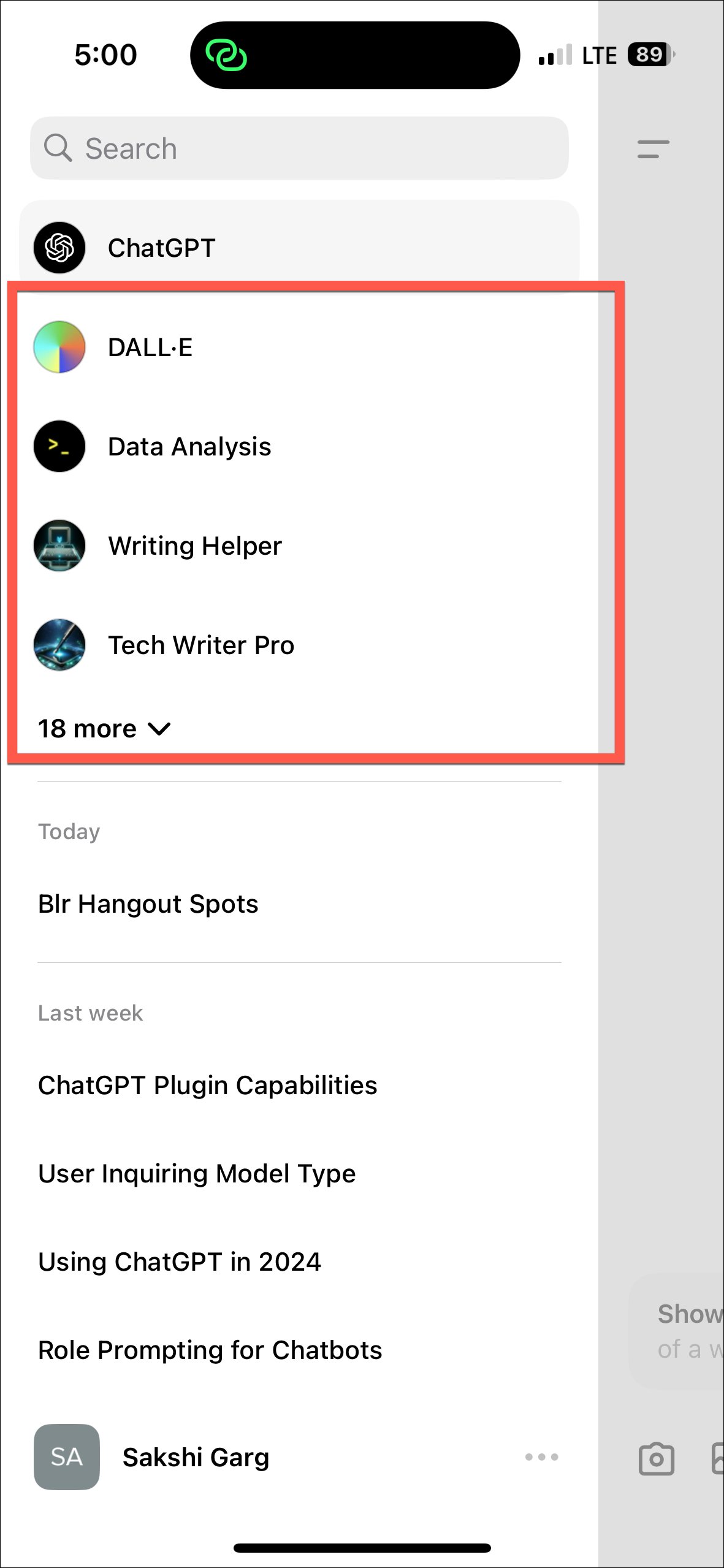Tap the Dynamic Island link icon
This screenshot has height=1568, width=724.
pyautogui.click(x=226, y=55)
